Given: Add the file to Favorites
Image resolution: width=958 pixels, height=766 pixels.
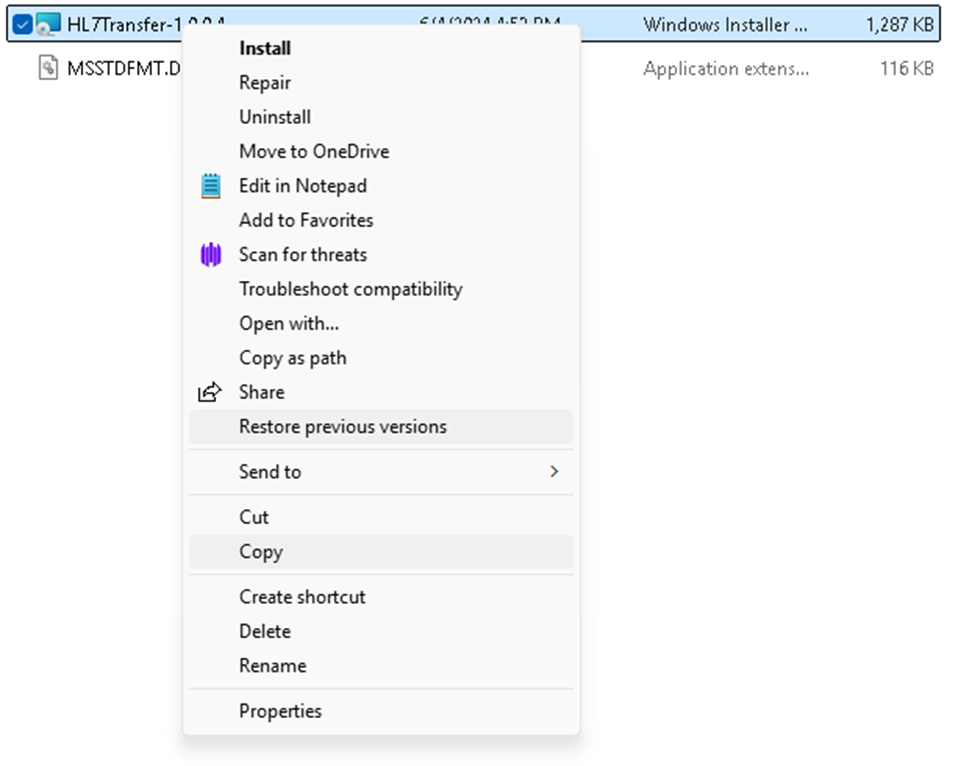Looking at the screenshot, I should 306,220.
